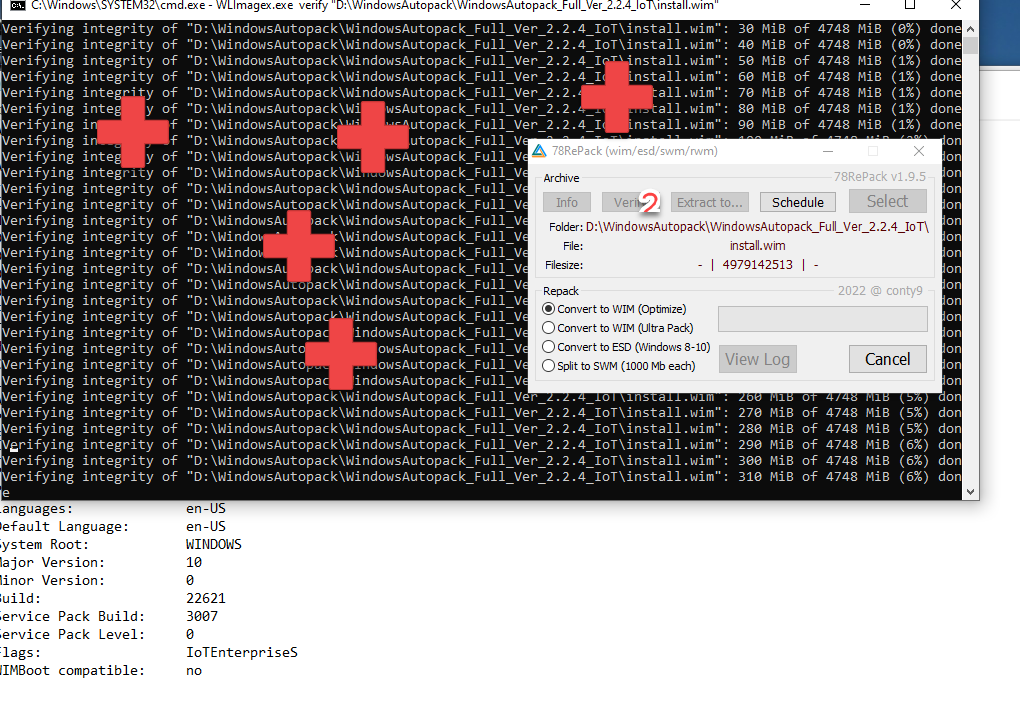Minimize the 78RePack window
This screenshot has width=1020, height=702.
click(x=828, y=151)
